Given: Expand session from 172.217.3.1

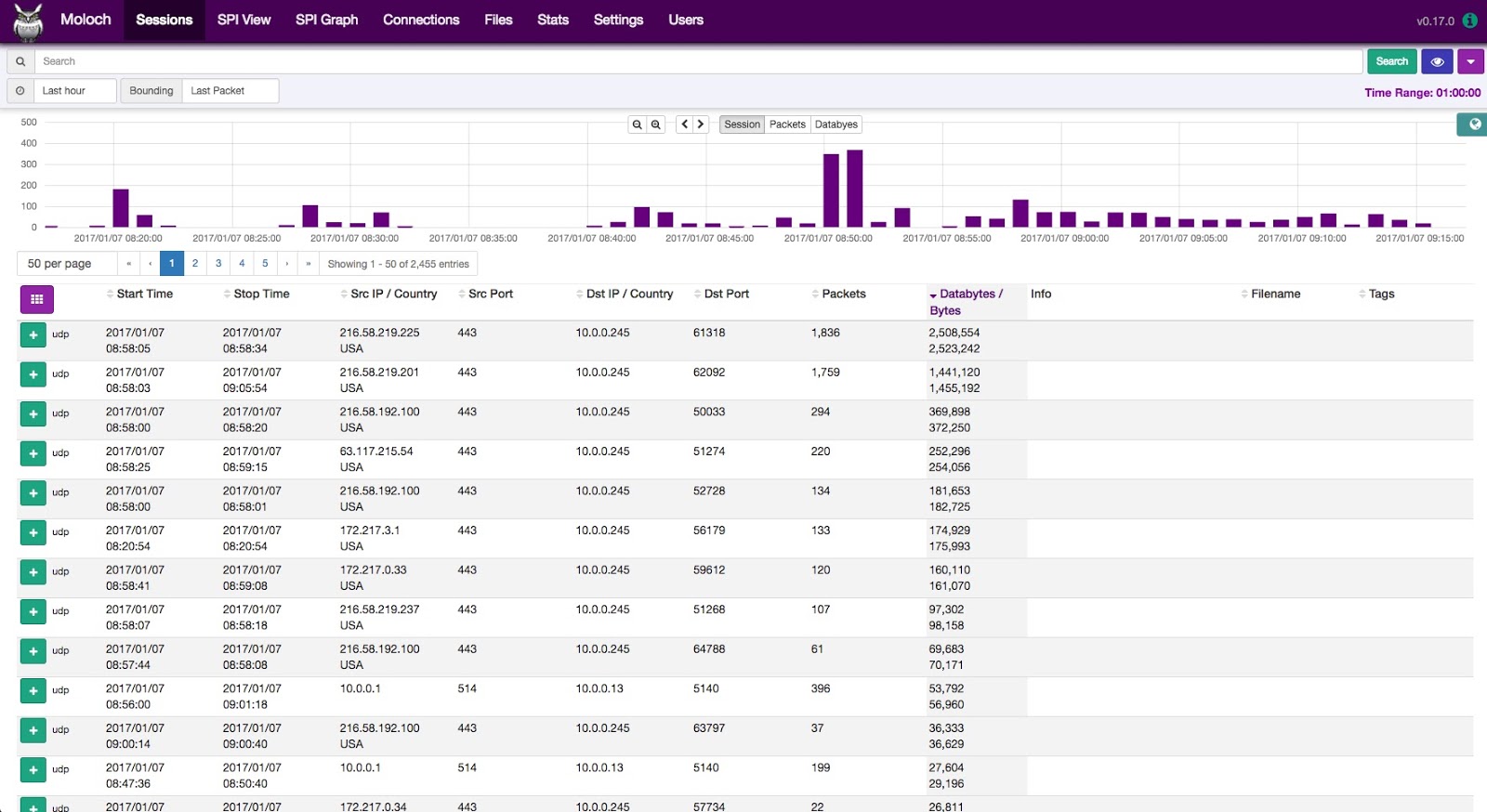Looking at the screenshot, I should [33, 533].
